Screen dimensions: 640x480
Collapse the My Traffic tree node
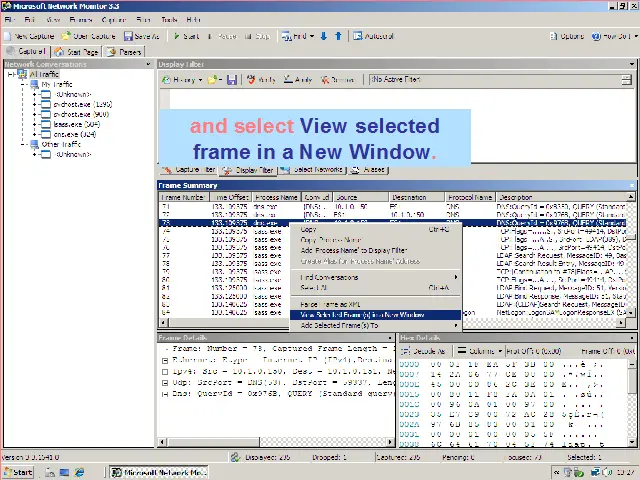click(x=23, y=84)
